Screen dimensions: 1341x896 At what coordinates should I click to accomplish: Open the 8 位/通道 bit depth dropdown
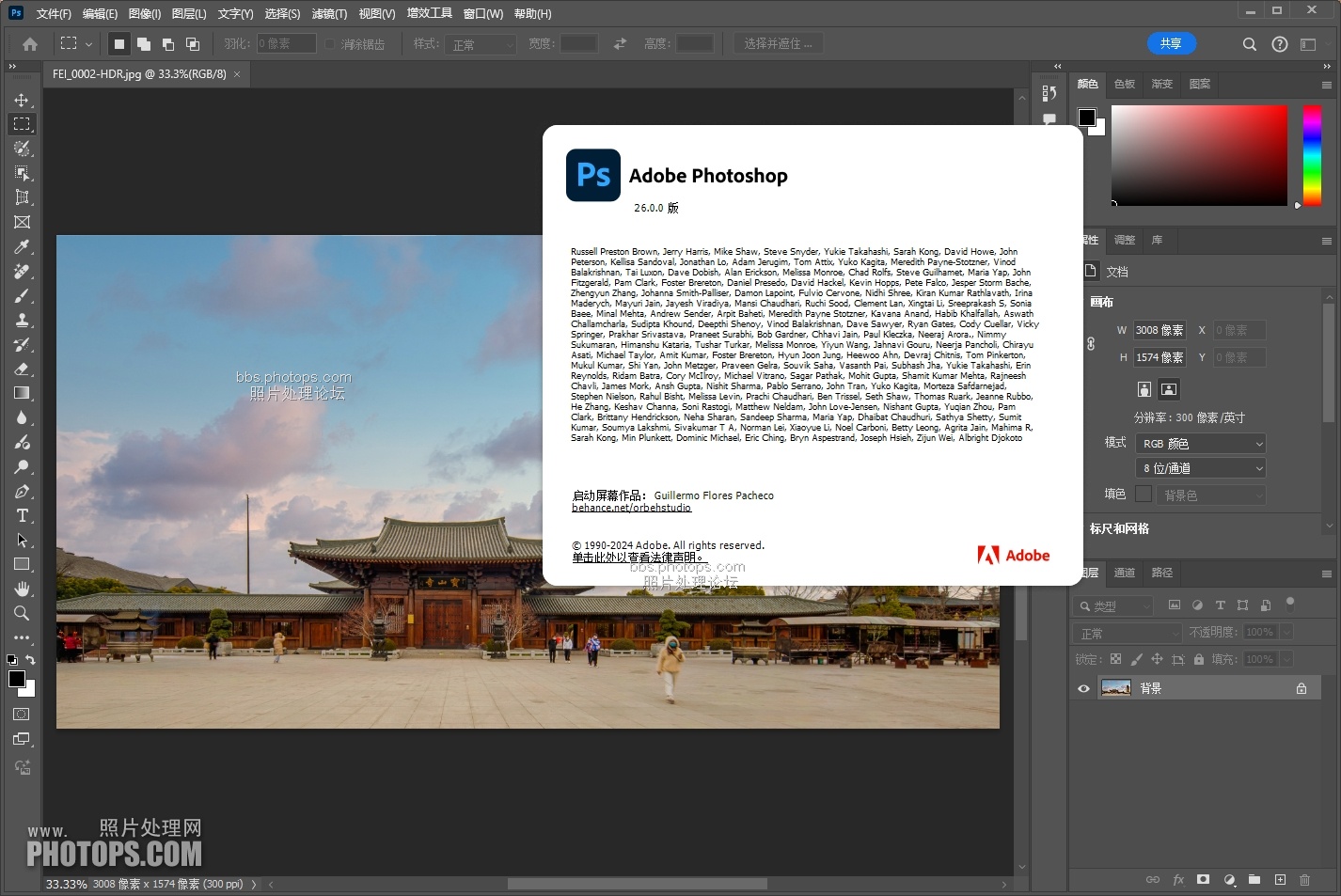[x=1201, y=468]
